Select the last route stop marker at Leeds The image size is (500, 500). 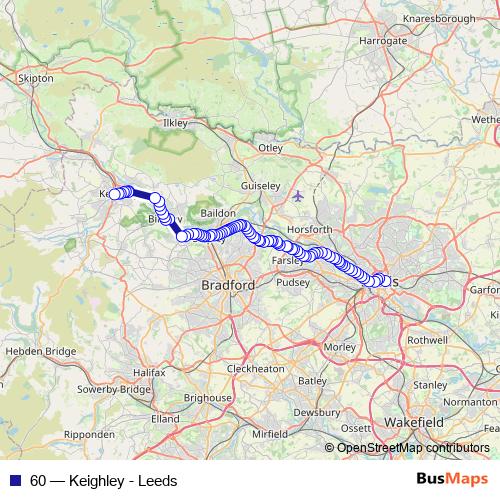tap(386, 281)
